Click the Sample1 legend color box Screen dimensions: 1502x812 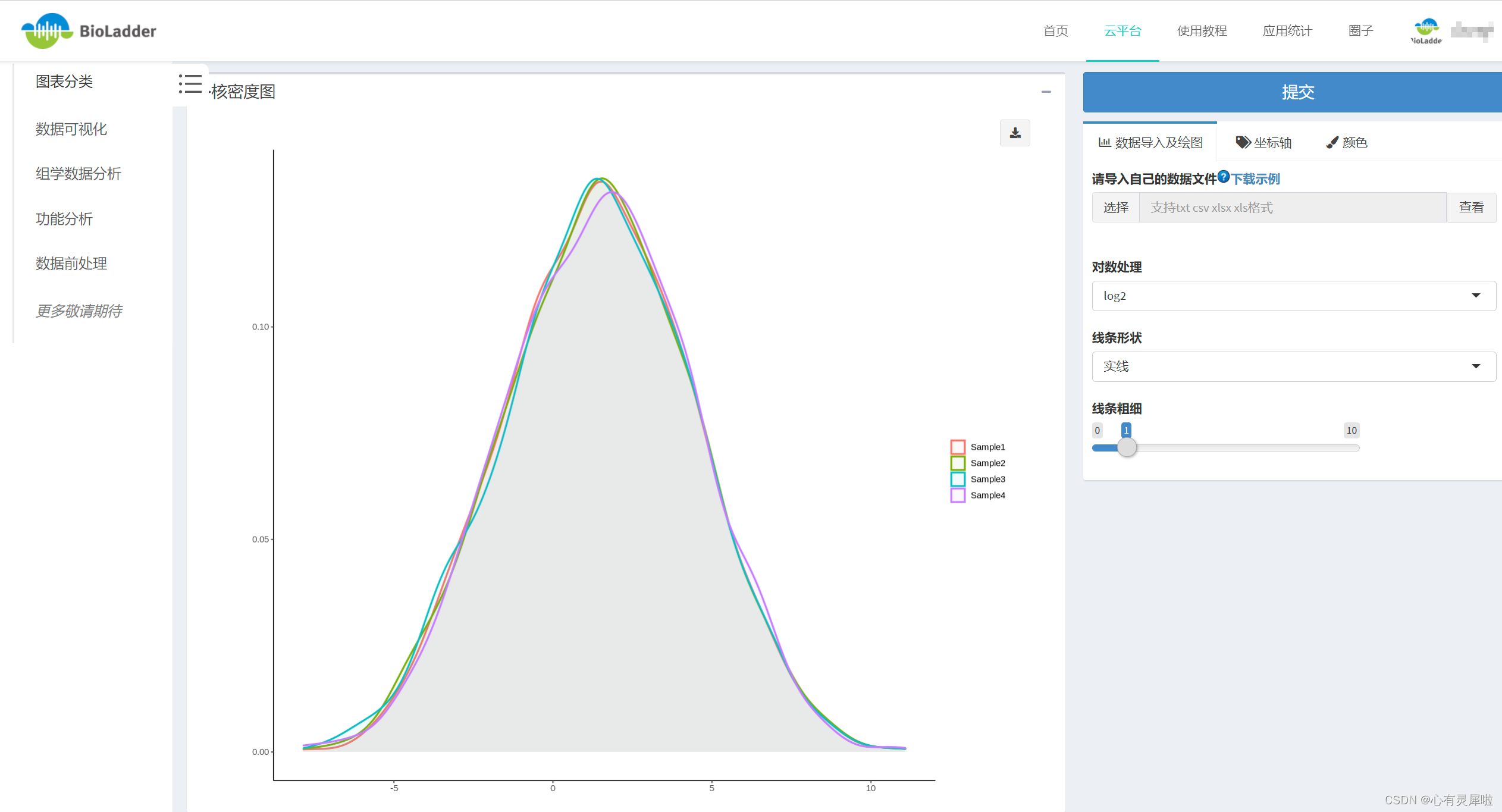[958, 447]
